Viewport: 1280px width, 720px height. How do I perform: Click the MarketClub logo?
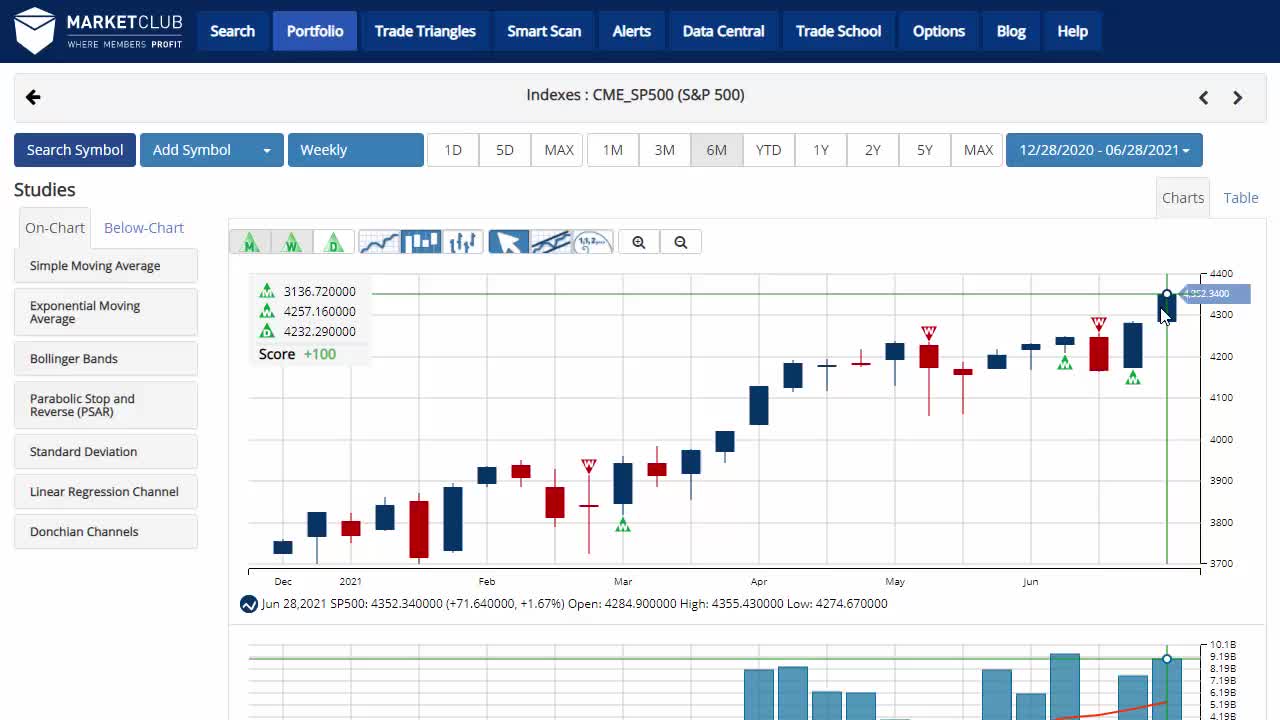pyautogui.click(x=98, y=31)
